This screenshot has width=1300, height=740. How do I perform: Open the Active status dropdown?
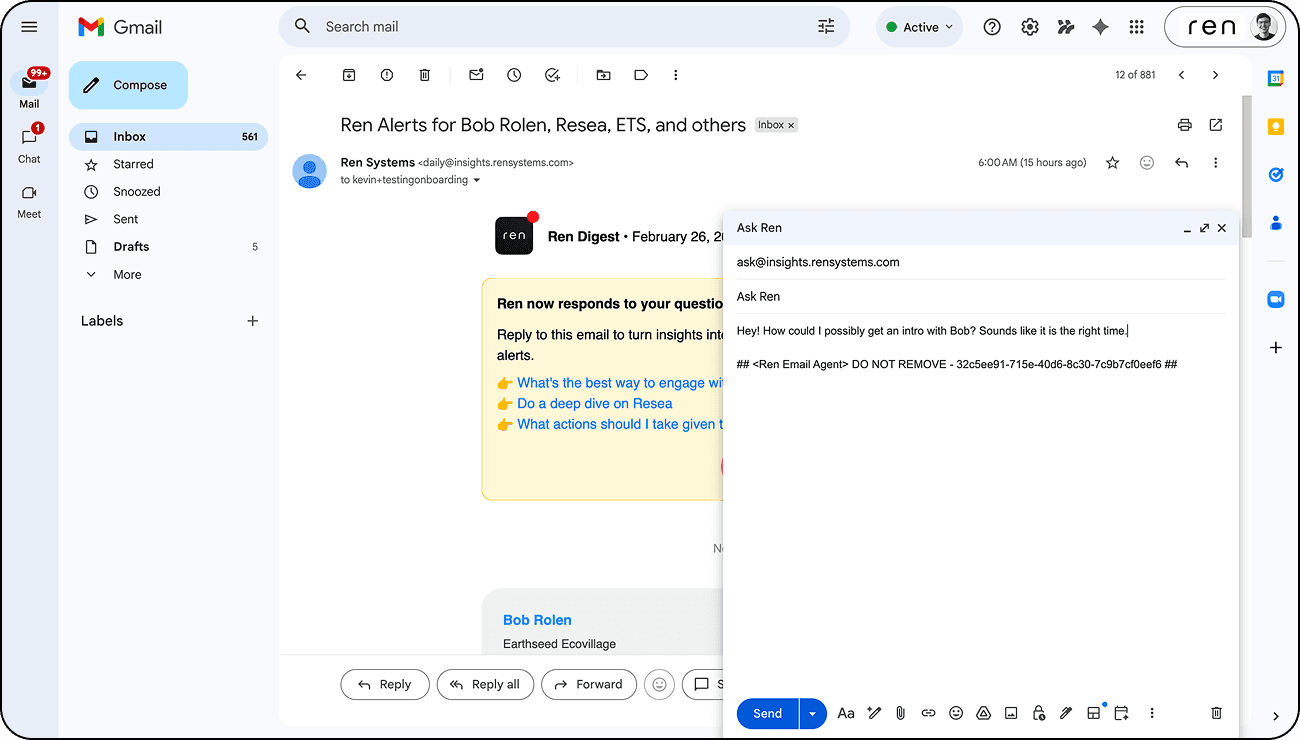(918, 26)
